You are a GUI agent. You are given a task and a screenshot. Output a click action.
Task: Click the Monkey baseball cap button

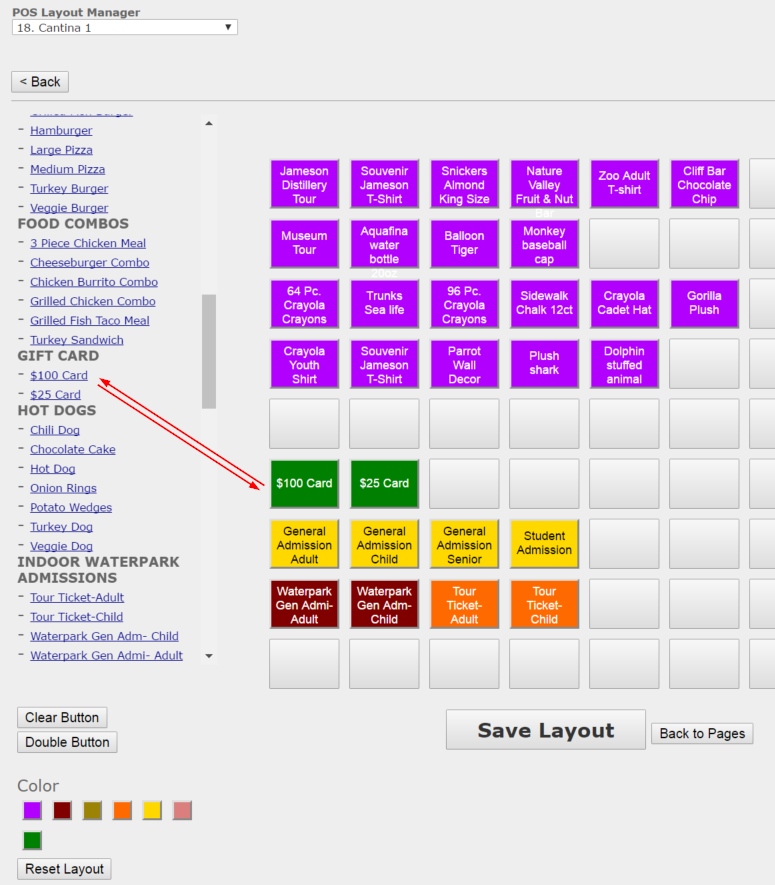(544, 244)
